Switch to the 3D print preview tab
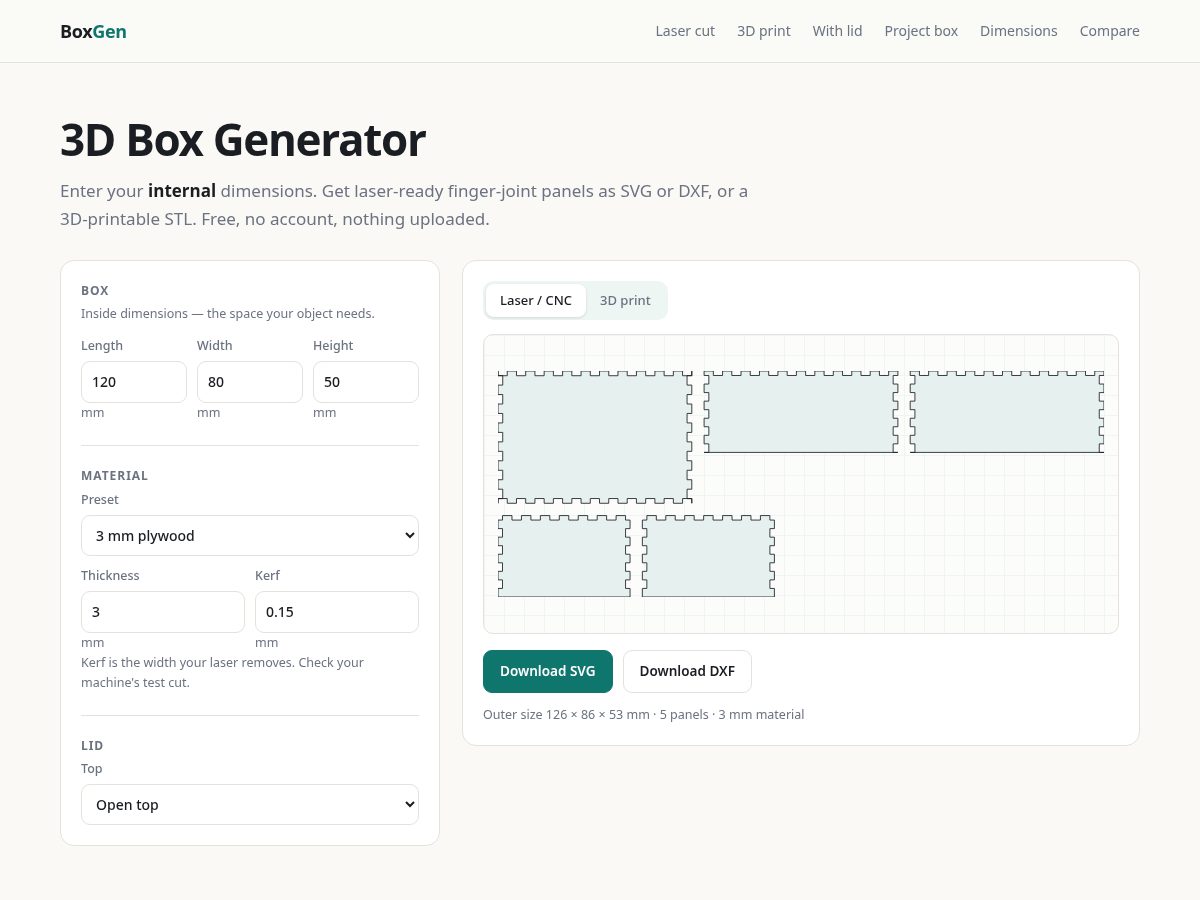Screen dimensions: 1200x900 [x=625, y=300]
